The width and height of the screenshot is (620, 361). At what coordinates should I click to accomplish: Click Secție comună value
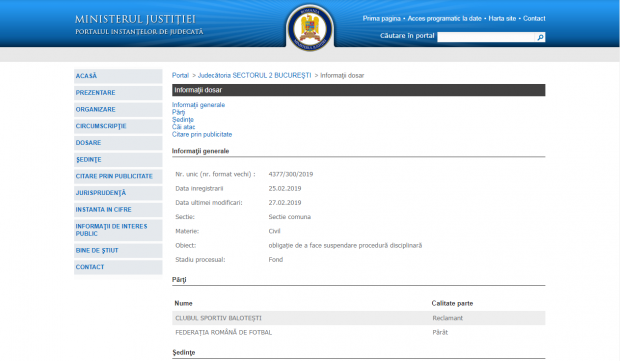tap(289, 217)
